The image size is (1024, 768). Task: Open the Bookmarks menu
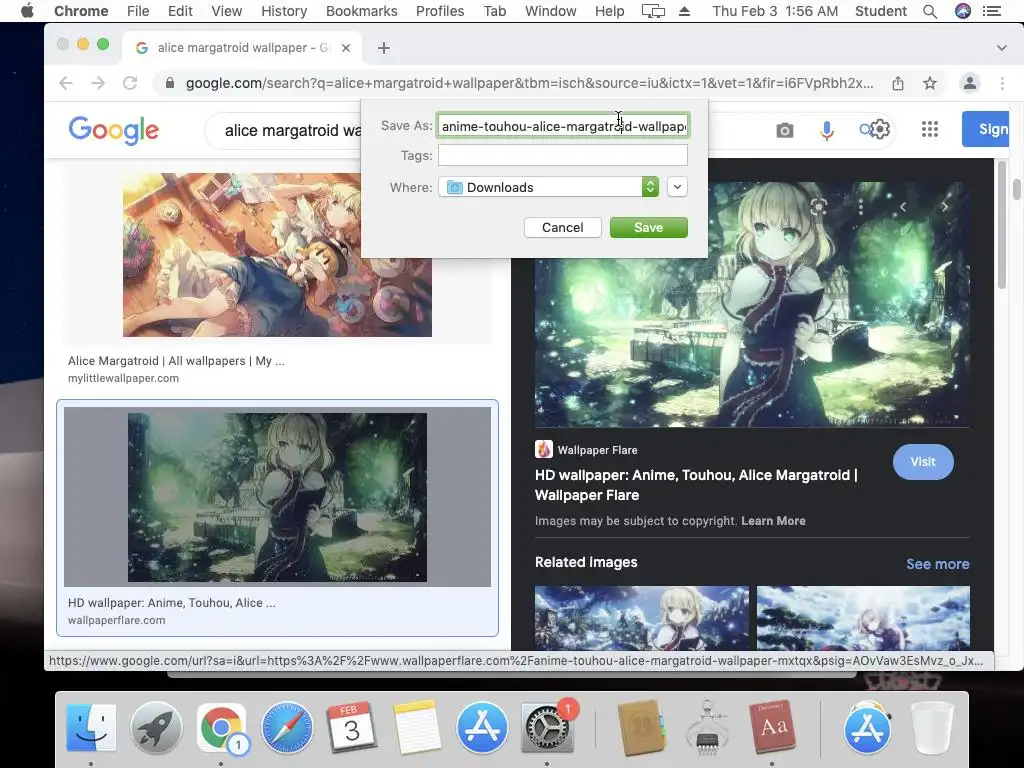click(361, 11)
